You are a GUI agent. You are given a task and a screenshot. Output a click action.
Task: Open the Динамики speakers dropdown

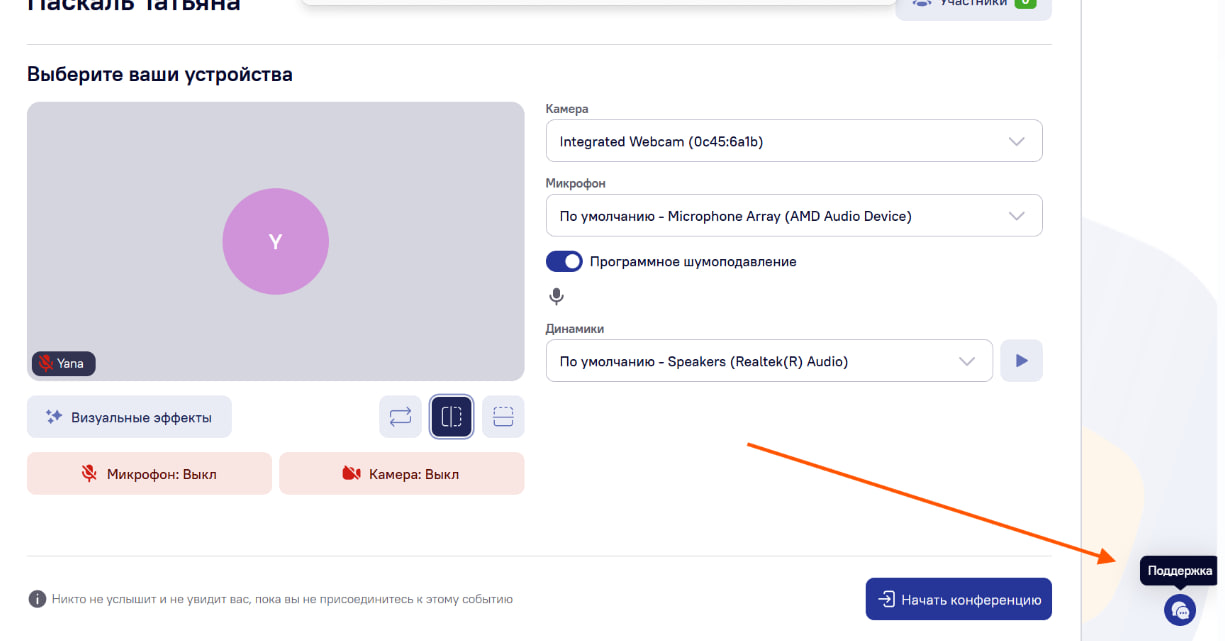point(769,361)
